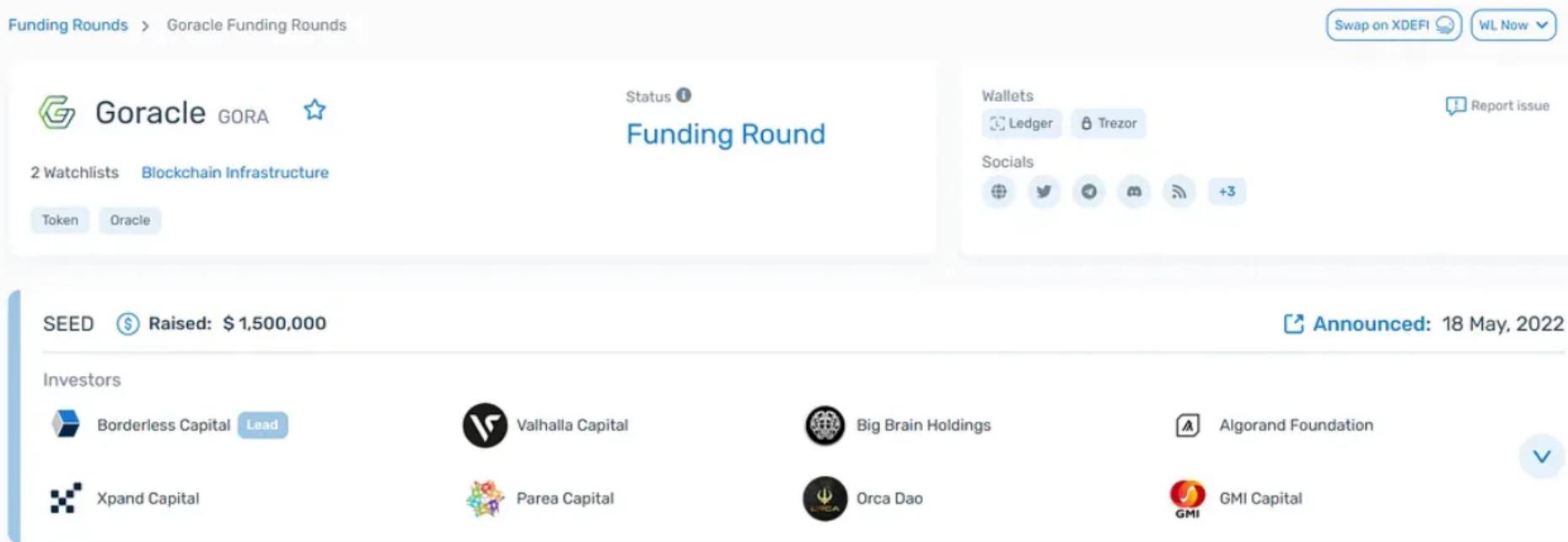The height and width of the screenshot is (542, 1568).
Task: Click the dollar Raised icon
Action: tap(127, 324)
